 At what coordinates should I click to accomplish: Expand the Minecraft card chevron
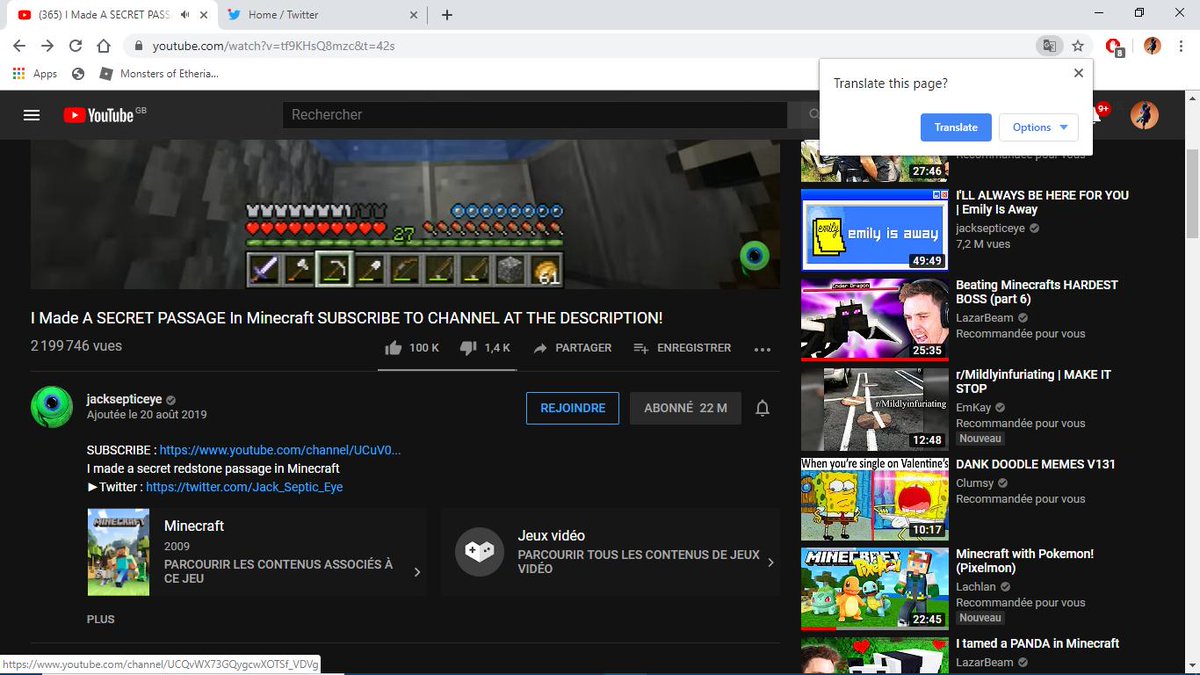point(416,572)
